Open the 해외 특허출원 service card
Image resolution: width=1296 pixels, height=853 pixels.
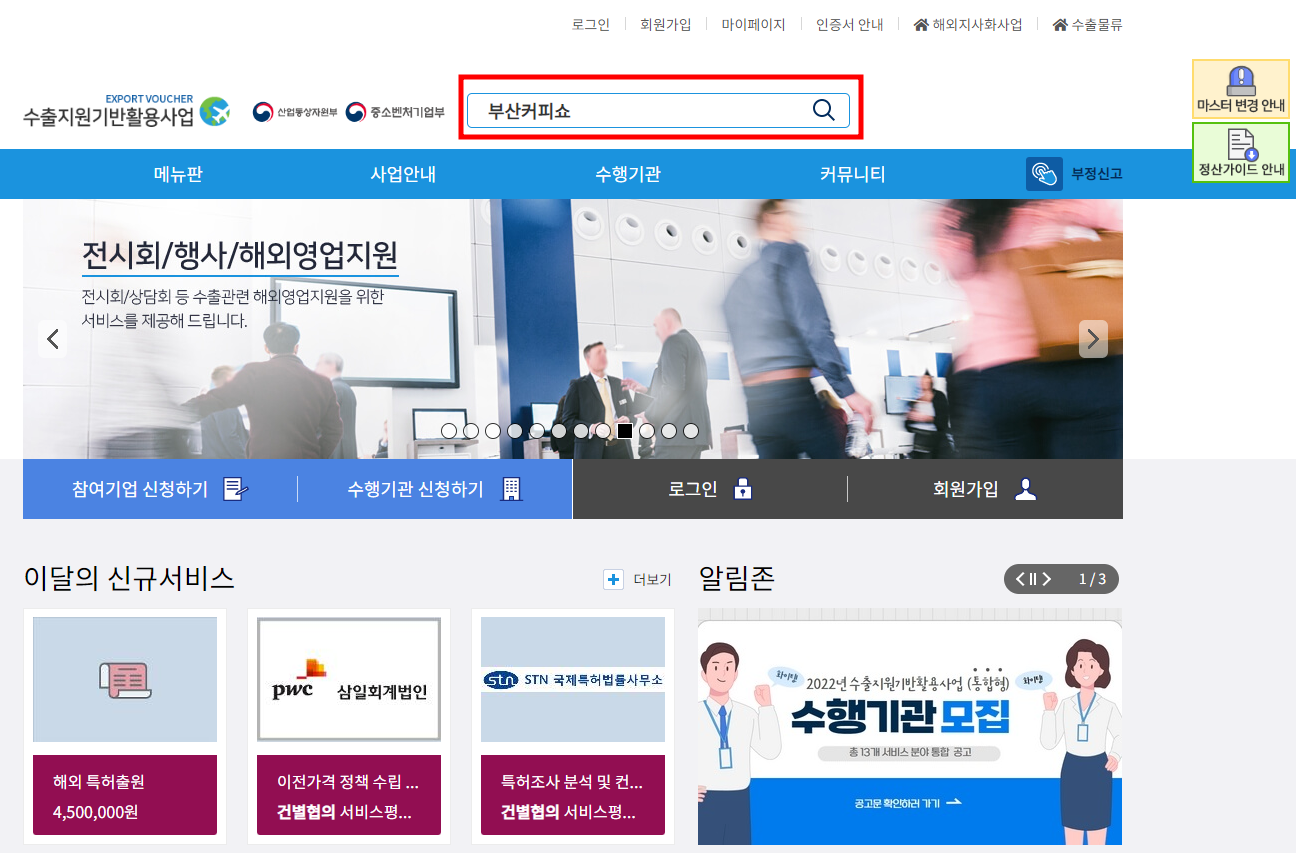point(125,725)
